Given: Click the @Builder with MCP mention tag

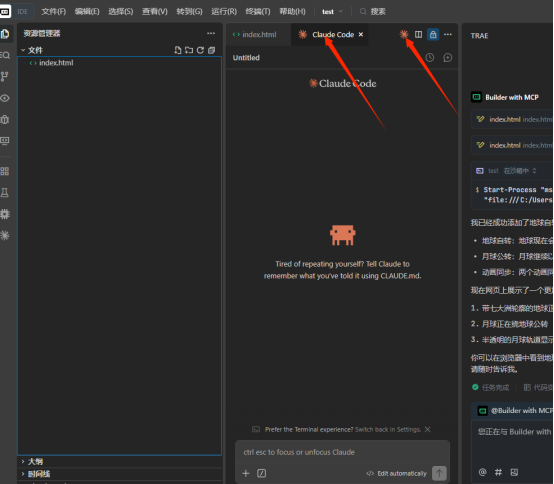Looking at the screenshot, I should coord(515,411).
